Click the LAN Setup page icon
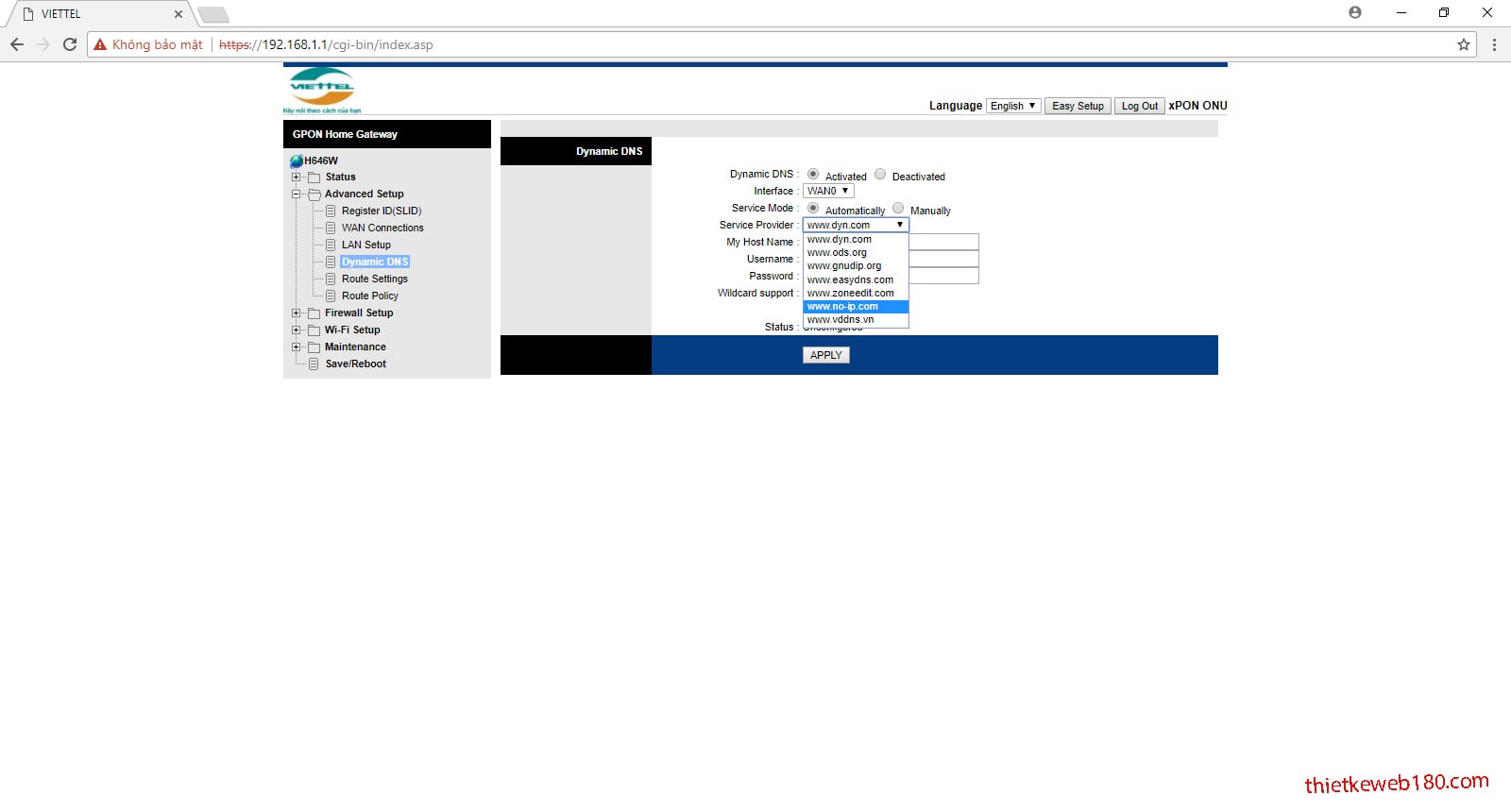The image size is (1511, 812). (x=331, y=245)
